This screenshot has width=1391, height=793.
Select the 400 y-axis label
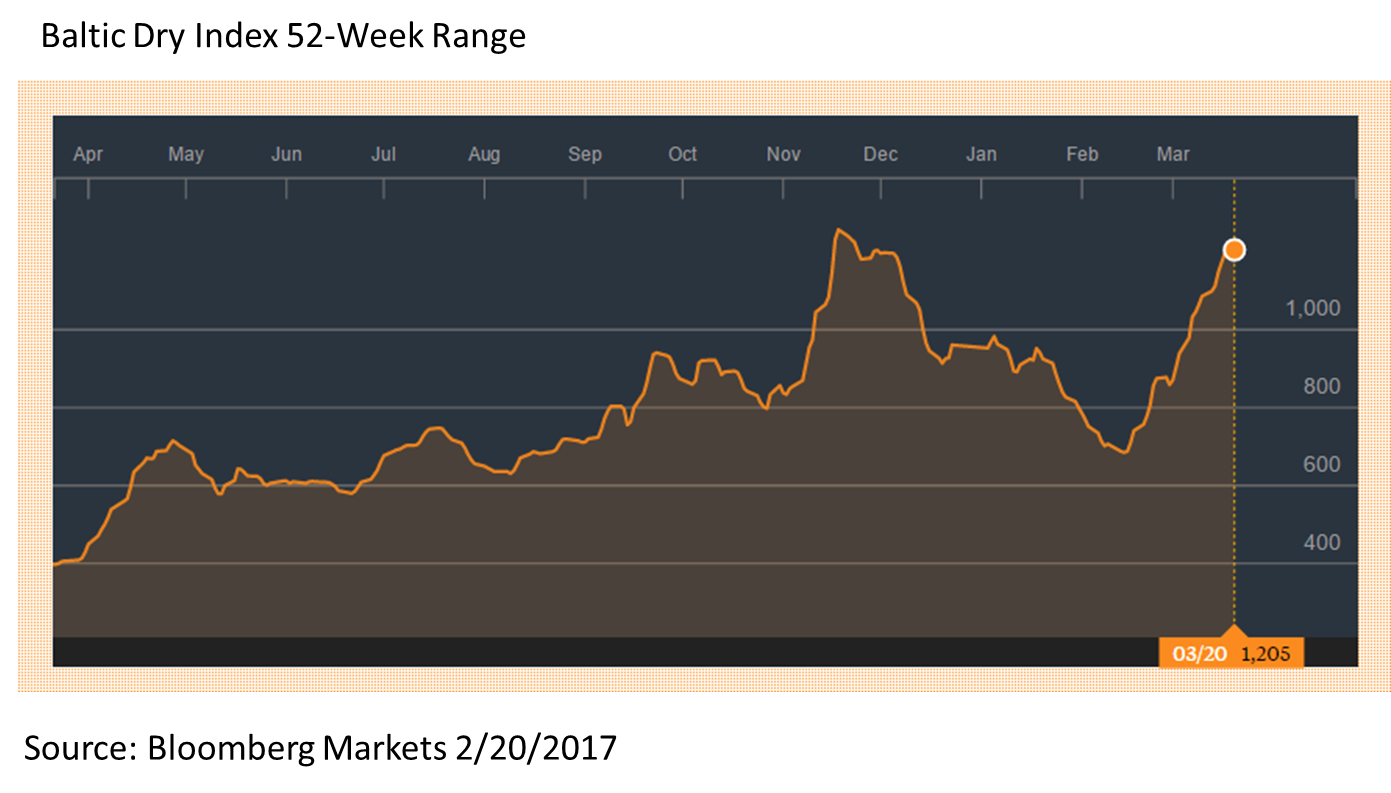(1319, 543)
